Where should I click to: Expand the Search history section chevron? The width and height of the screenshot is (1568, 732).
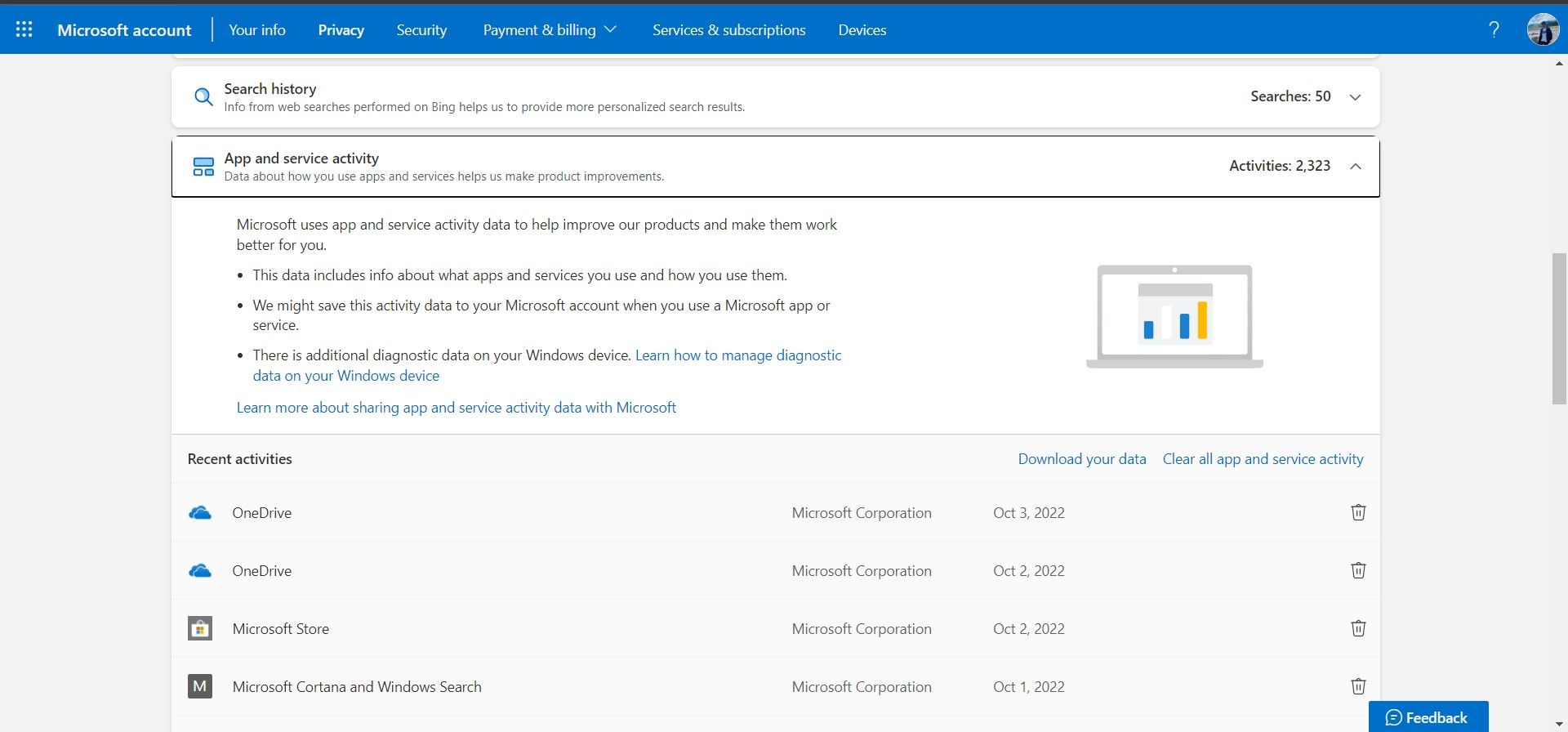pyautogui.click(x=1356, y=97)
